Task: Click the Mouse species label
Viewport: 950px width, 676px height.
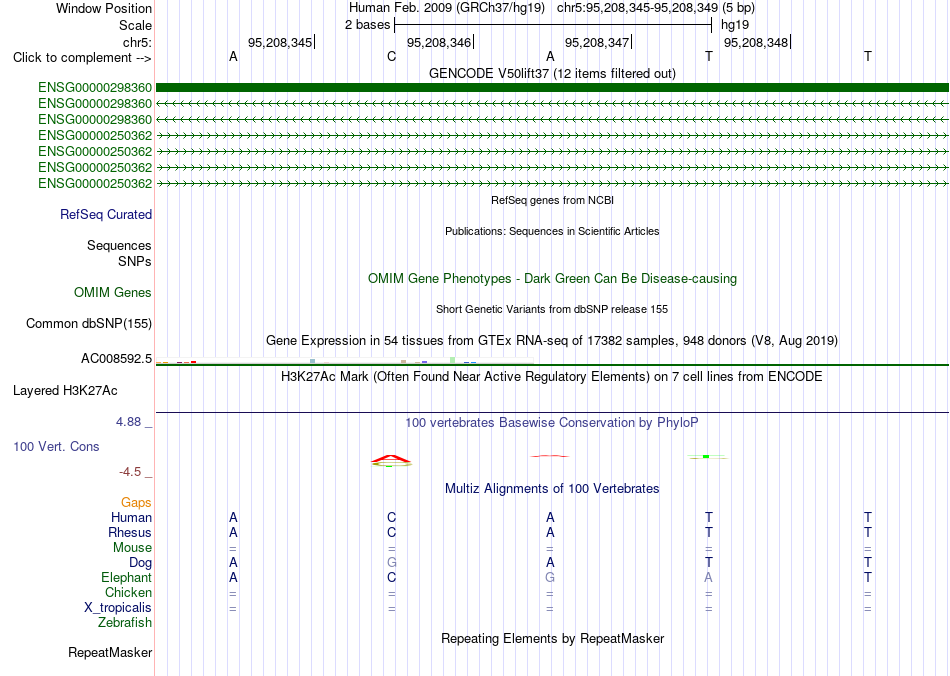Action: (132, 548)
